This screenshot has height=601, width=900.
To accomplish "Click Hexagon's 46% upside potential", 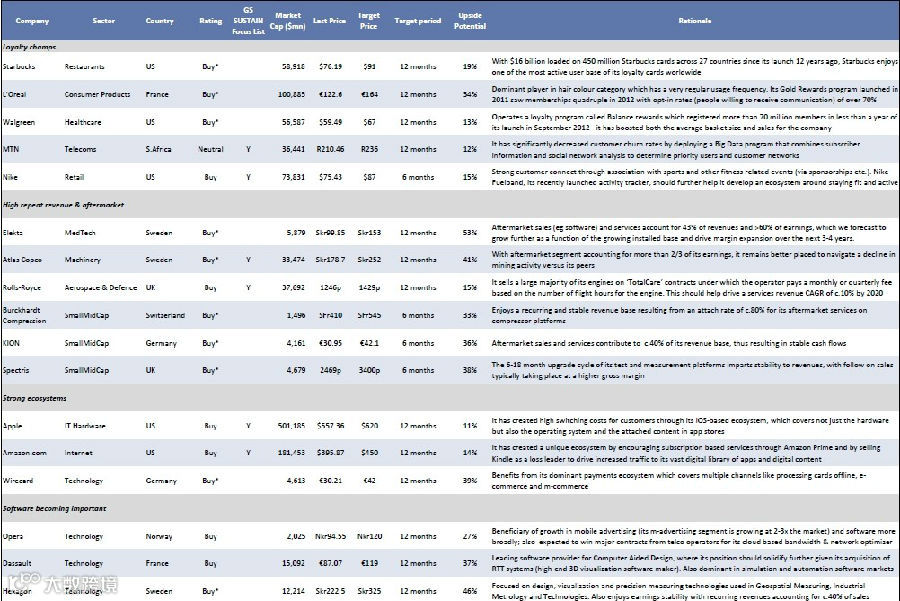I will pyautogui.click(x=470, y=591).
